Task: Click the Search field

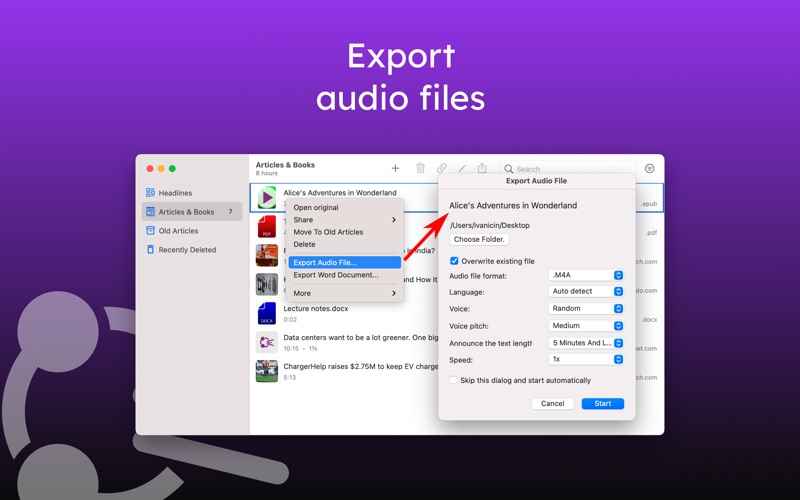Action: (568, 168)
